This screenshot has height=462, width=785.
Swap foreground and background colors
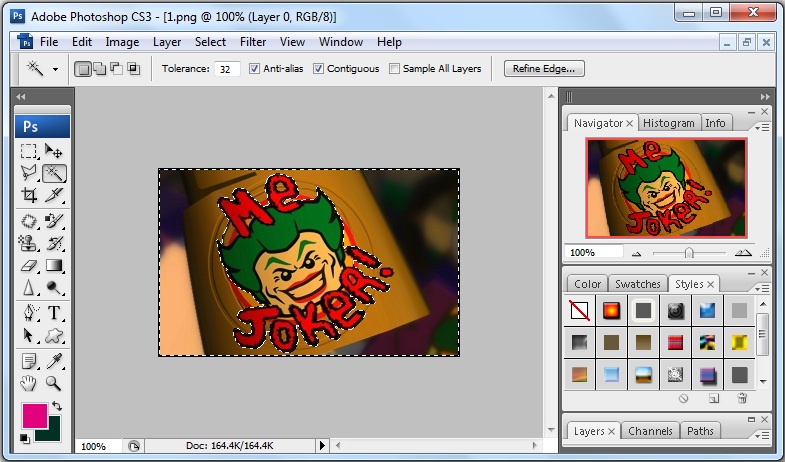57,405
